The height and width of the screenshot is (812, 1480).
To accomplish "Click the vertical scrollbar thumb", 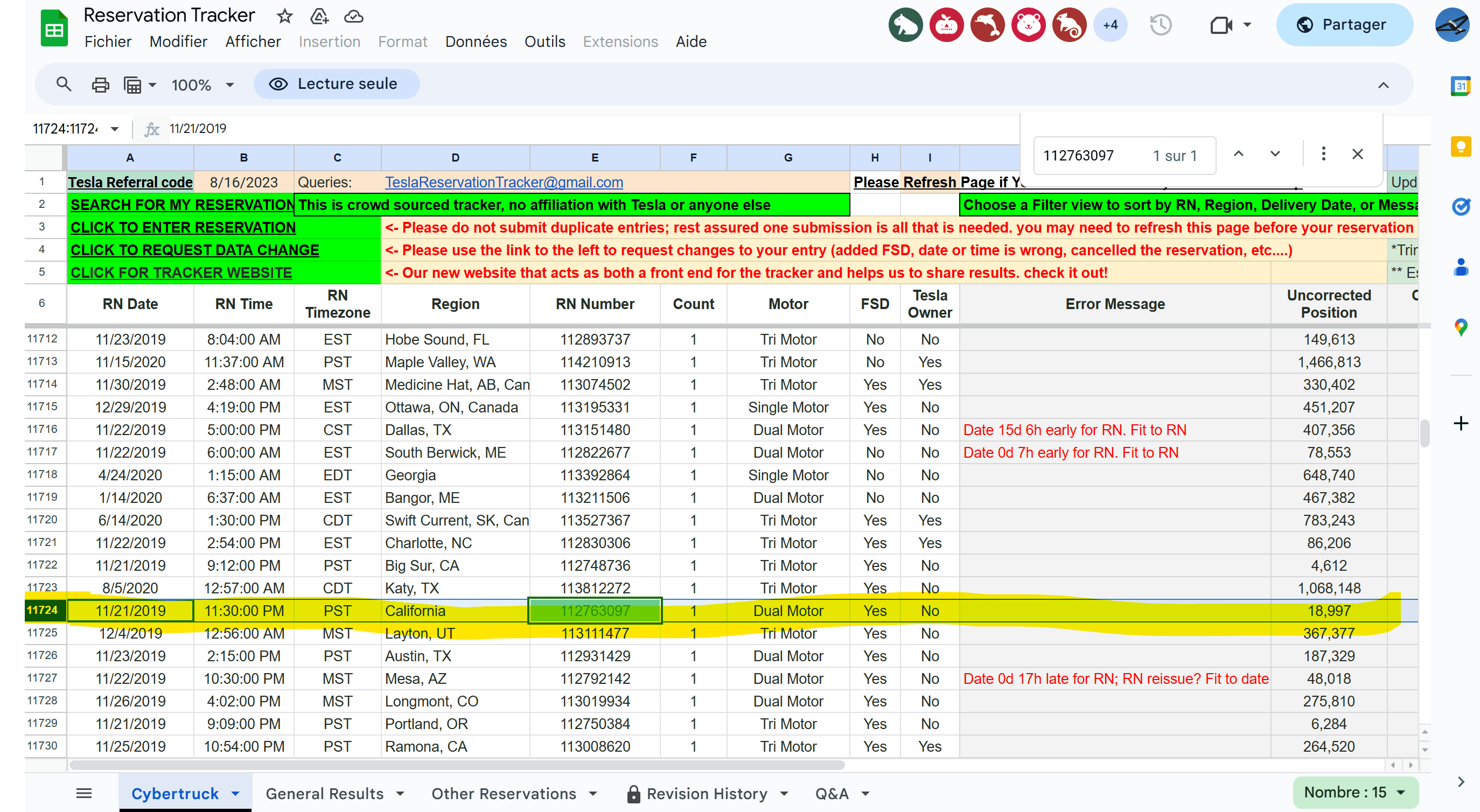I will (x=1425, y=433).
